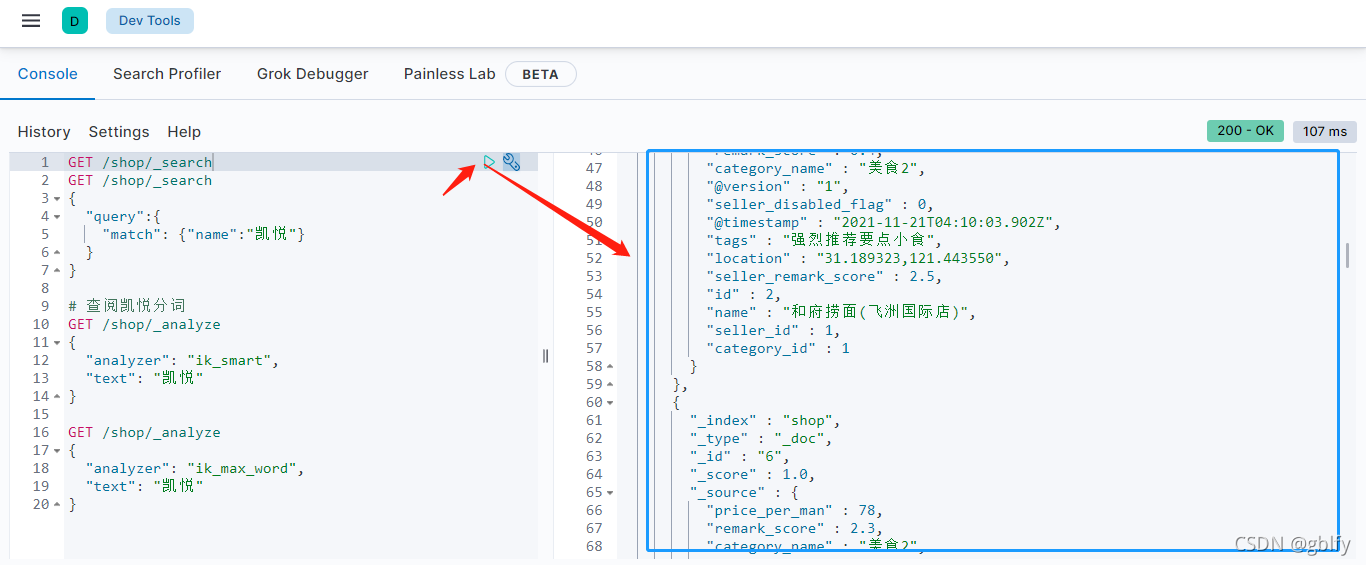
Task: Toggle the fold marker at line 14
Action: point(58,397)
